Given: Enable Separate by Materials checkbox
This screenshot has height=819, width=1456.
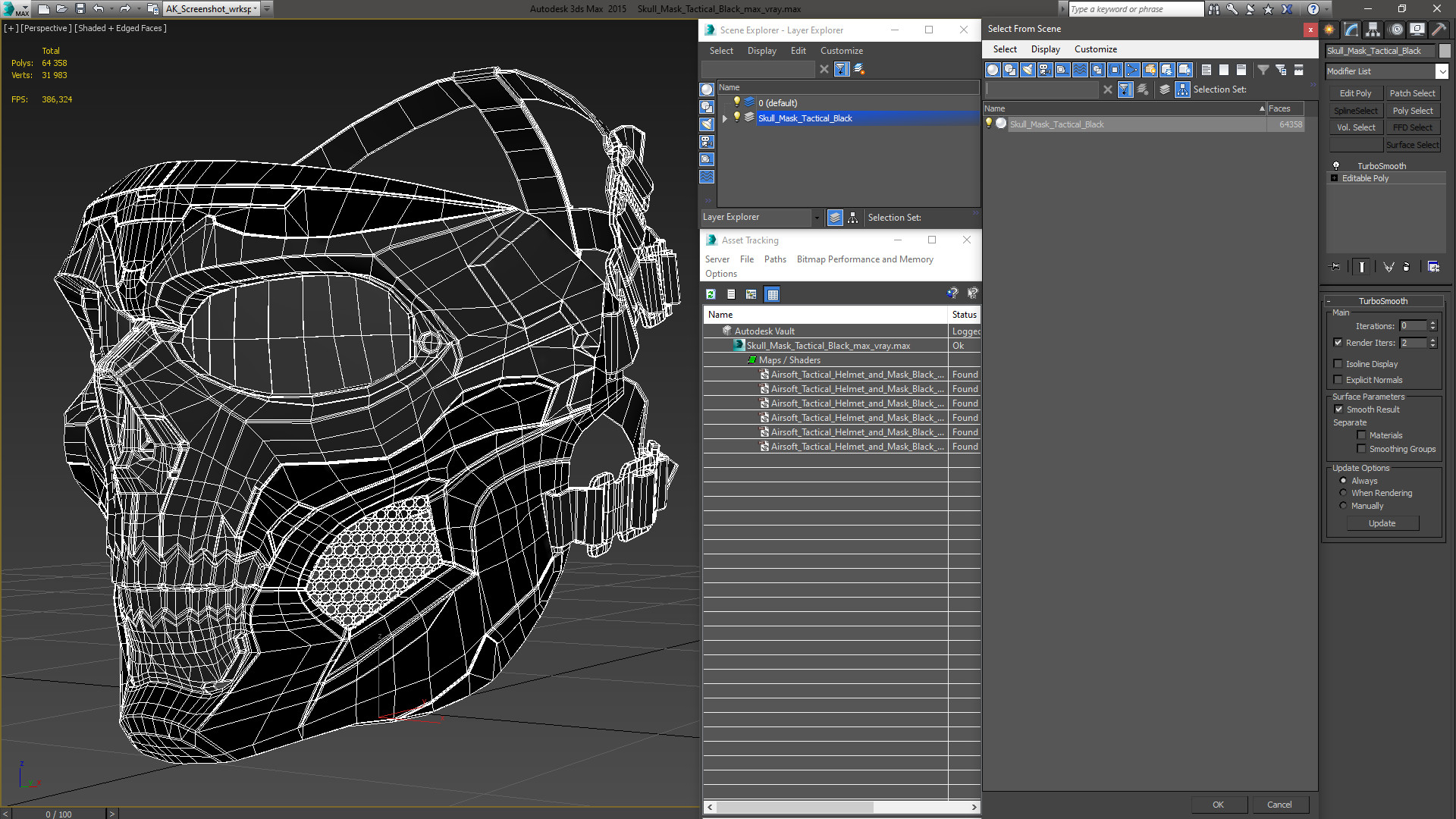Looking at the screenshot, I should (x=1362, y=435).
